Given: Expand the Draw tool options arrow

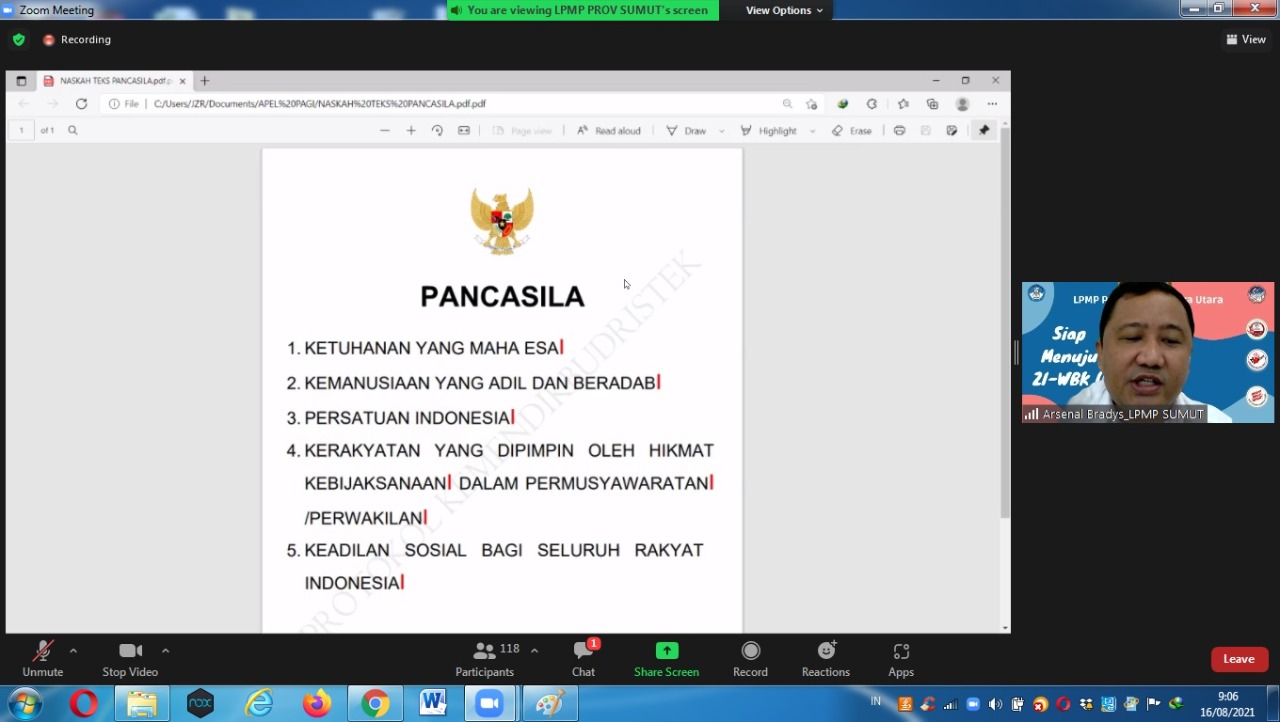Looking at the screenshot, I should (721, 131).
